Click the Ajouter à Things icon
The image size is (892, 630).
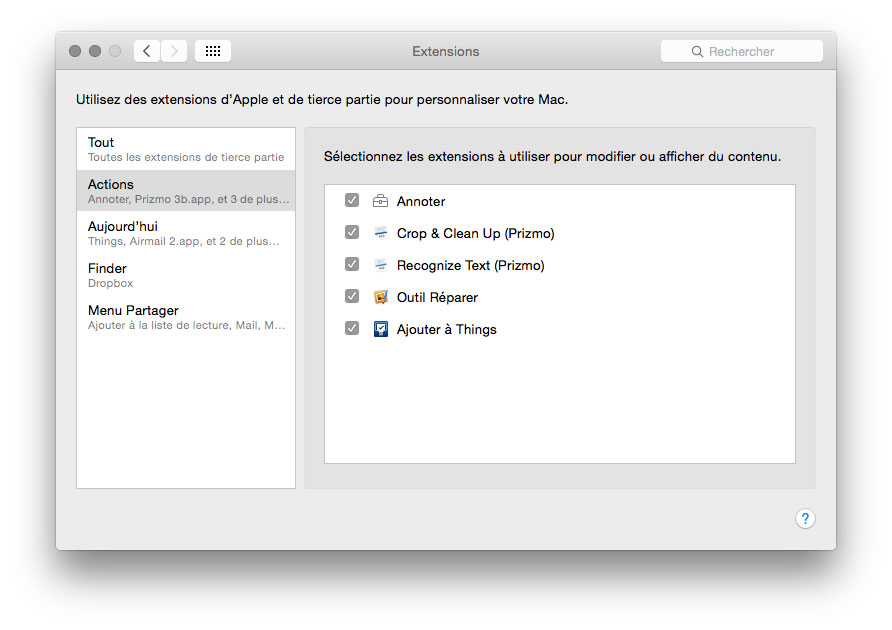[381, 329]
